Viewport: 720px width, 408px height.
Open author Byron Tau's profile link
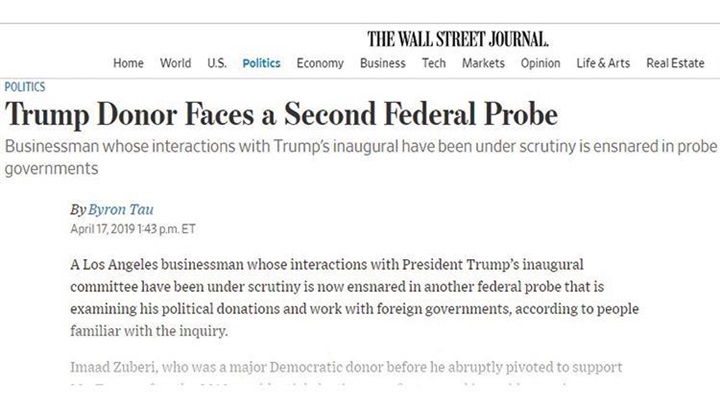(121, 210)
